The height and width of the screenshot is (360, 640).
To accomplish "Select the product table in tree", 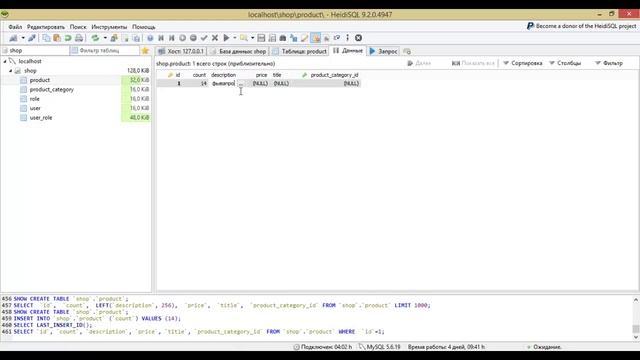I will 40,80.
